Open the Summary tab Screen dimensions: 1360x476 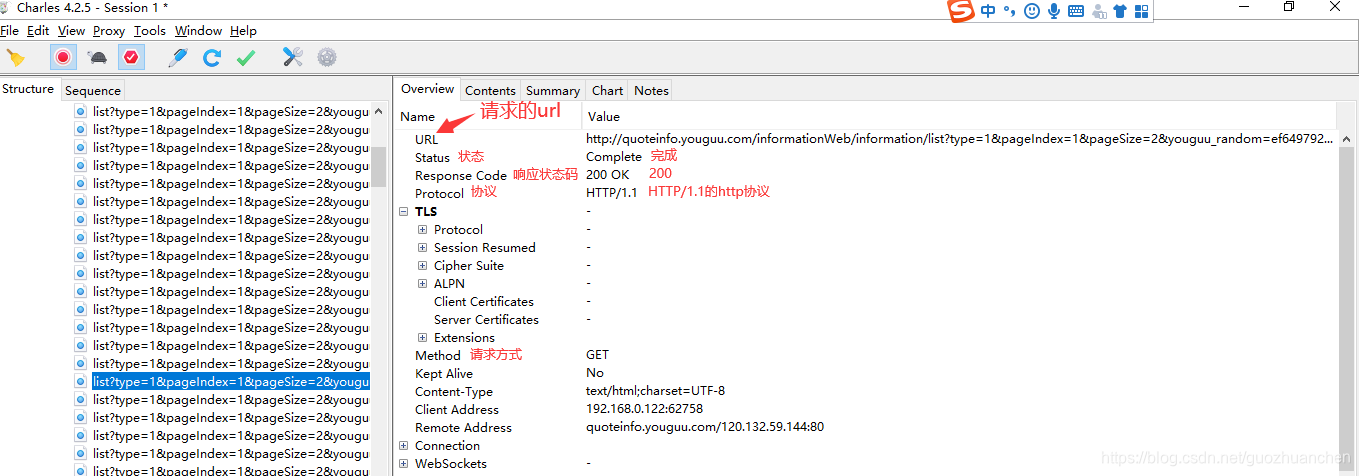click(x=553, y=90)
